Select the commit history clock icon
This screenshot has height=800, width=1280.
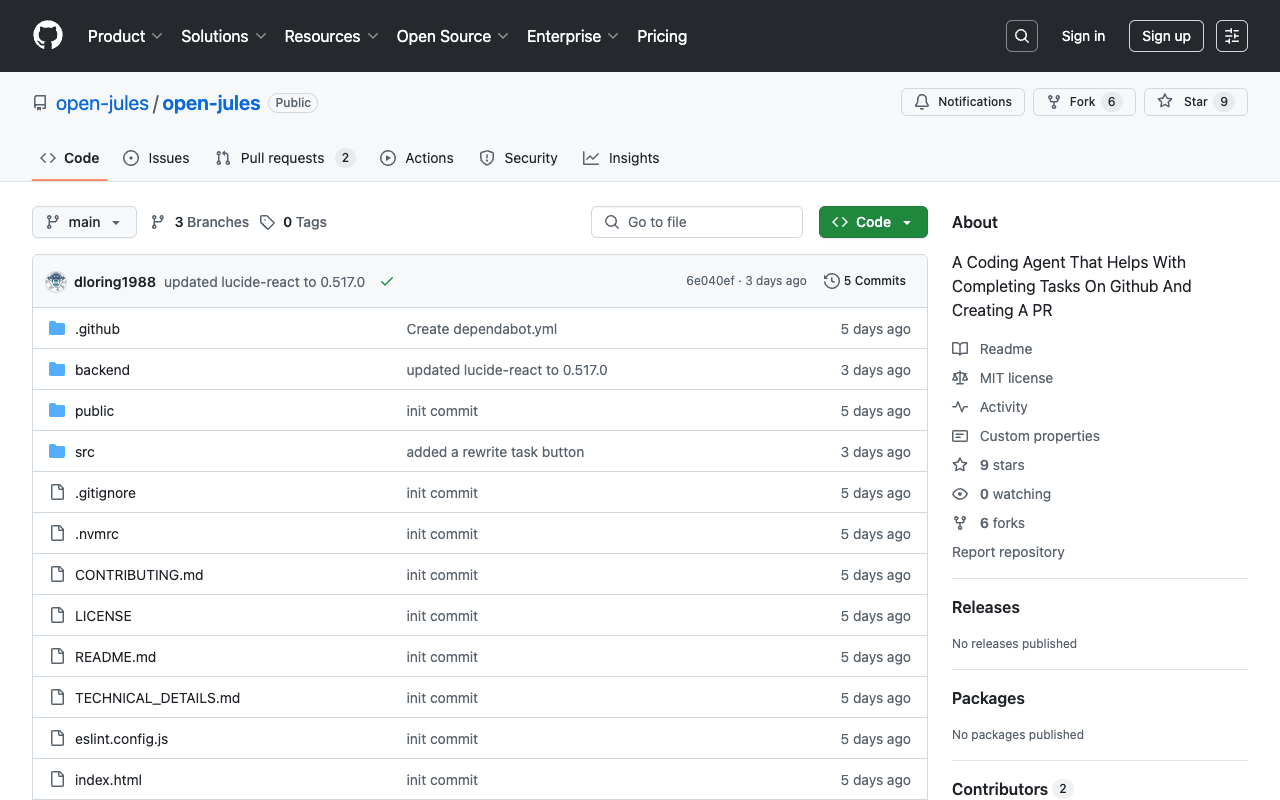pyautogui.click(x=831, y=281)
